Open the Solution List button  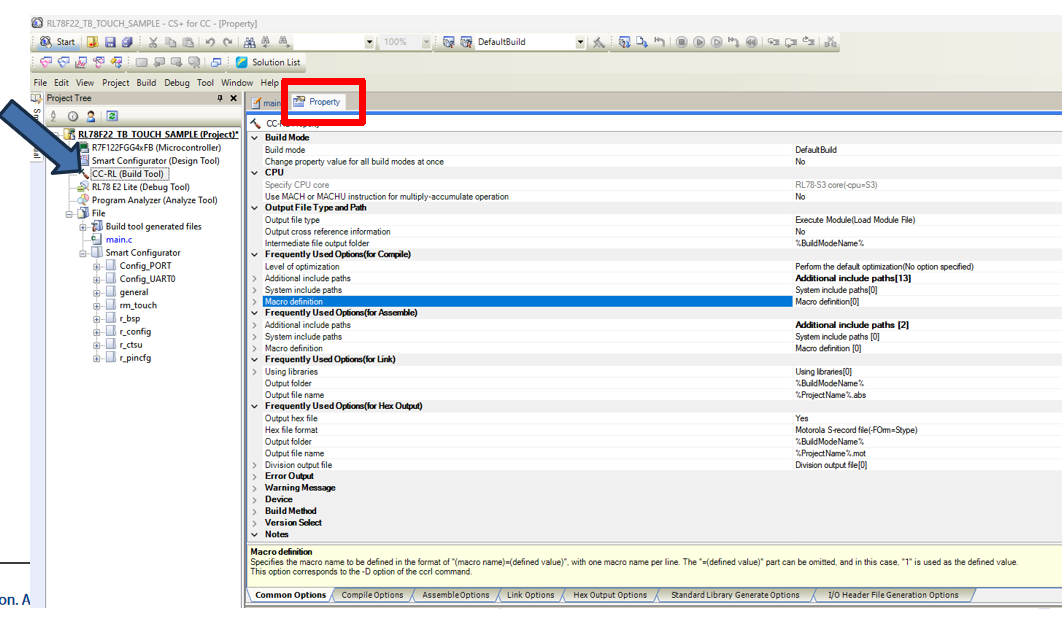pyautogui.click(x=268, y=62)
